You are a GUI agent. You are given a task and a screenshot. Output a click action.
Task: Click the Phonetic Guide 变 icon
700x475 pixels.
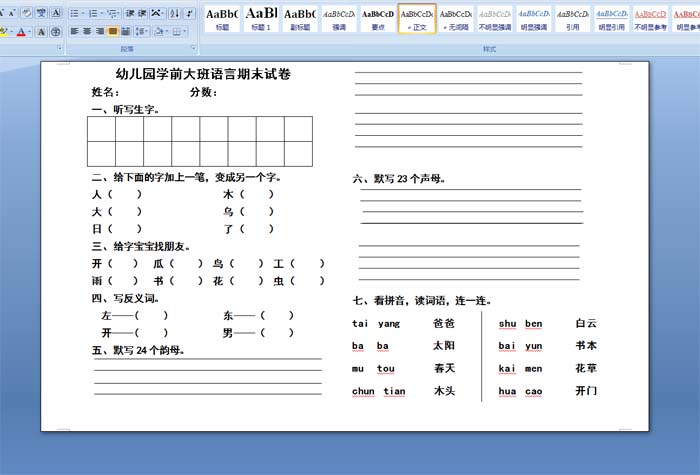click(x=42, y=13)
